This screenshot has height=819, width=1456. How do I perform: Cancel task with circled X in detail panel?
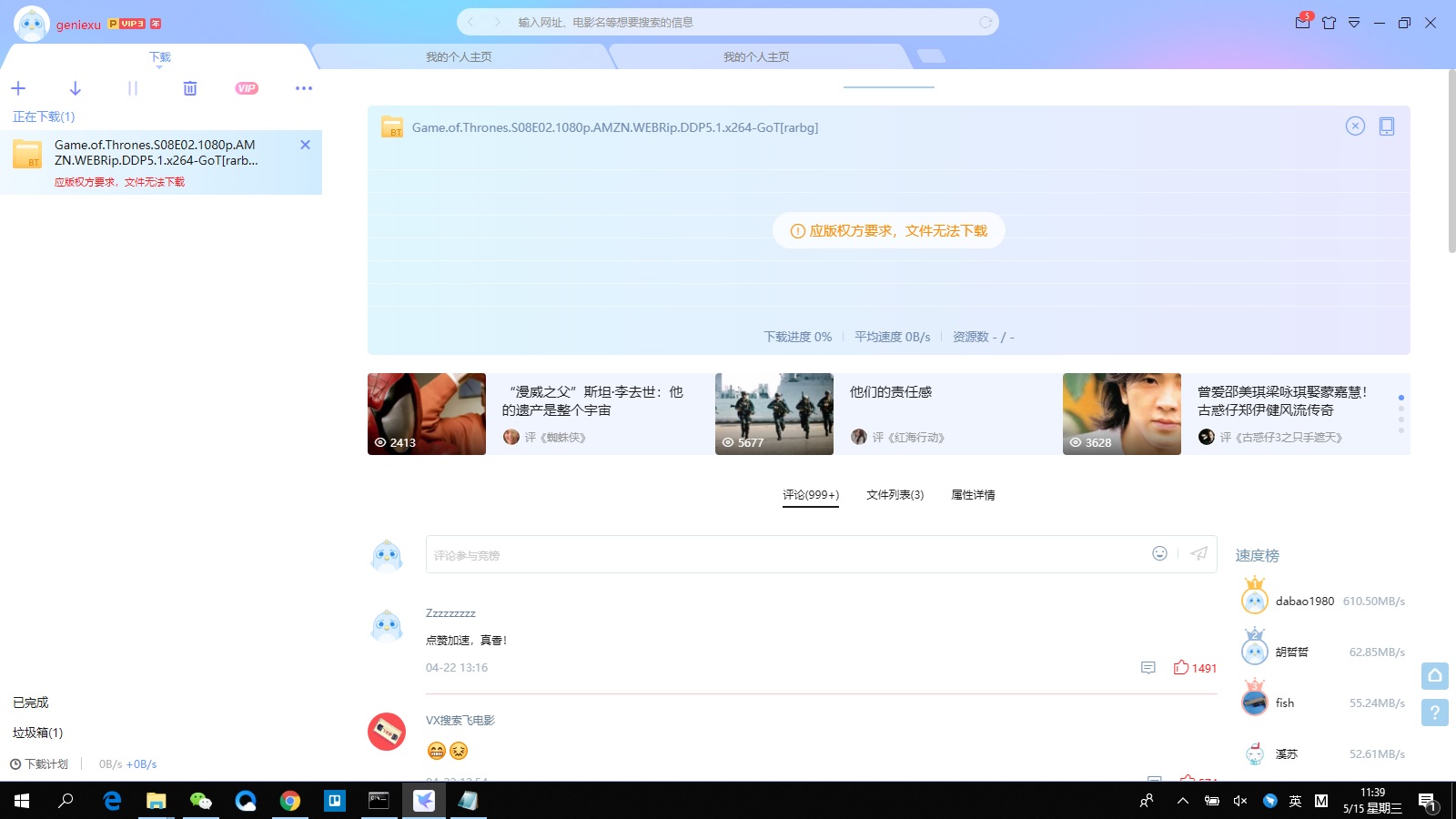pyautogui.click(x=1355, y=126)
